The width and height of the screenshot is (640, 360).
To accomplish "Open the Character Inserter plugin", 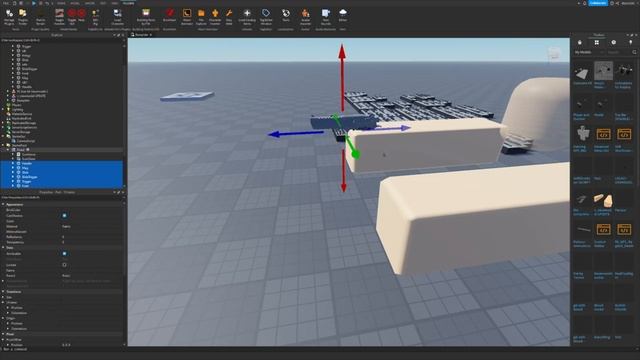I will tap(215, 17).
